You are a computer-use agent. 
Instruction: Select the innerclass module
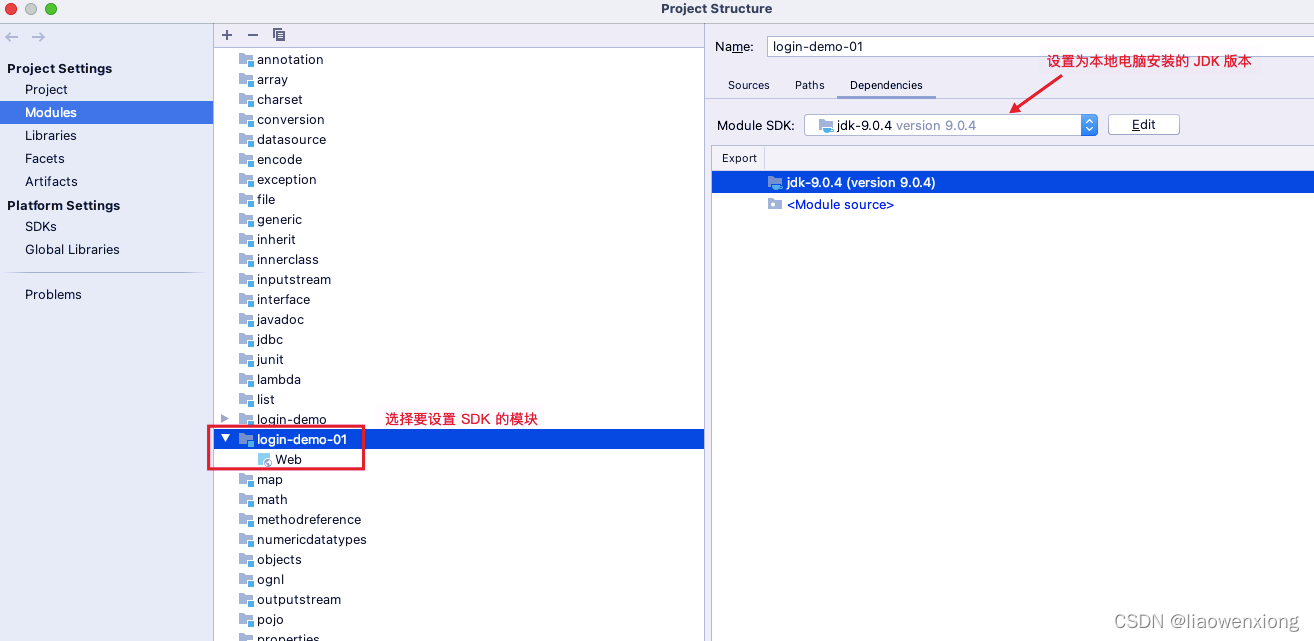pos(287,260)
